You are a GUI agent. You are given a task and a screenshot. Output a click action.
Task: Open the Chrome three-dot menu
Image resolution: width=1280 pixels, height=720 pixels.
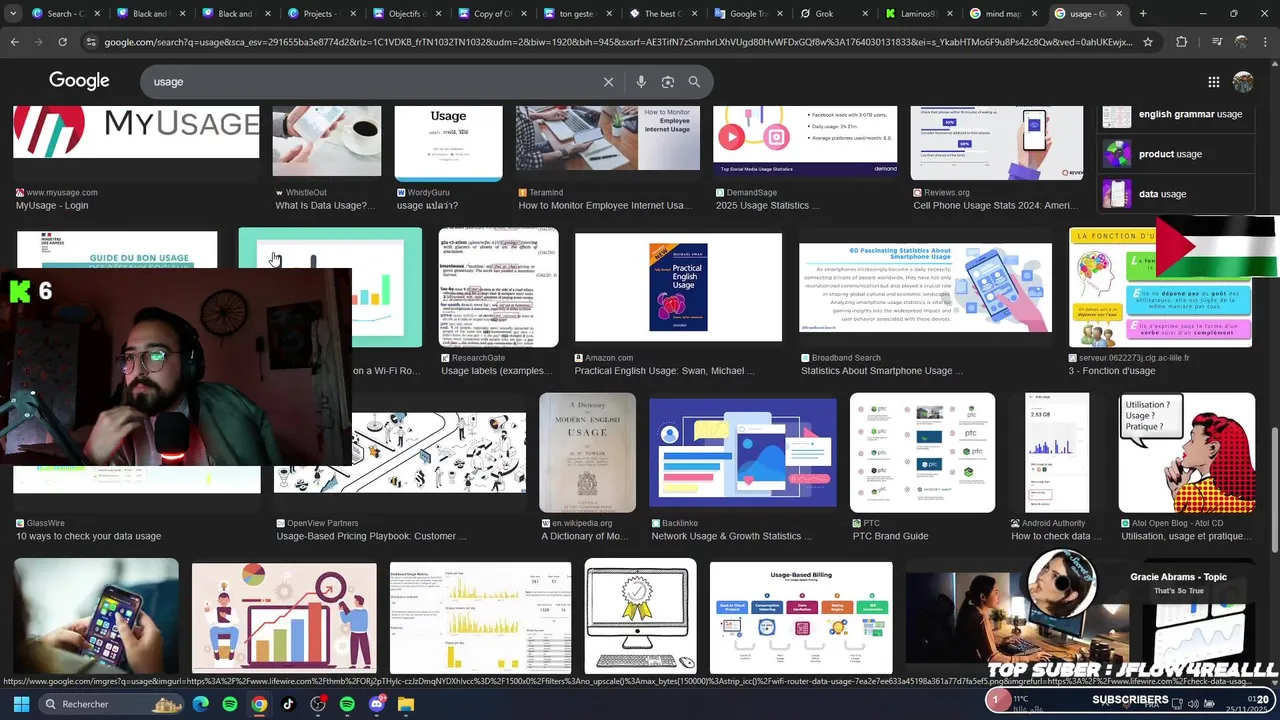point(1266,42)
